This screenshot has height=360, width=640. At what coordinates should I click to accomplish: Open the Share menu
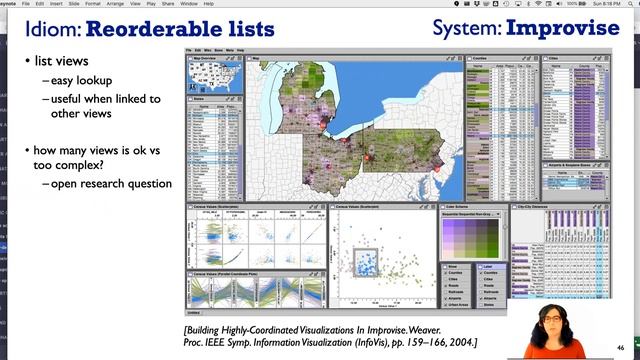coord(168,3)
